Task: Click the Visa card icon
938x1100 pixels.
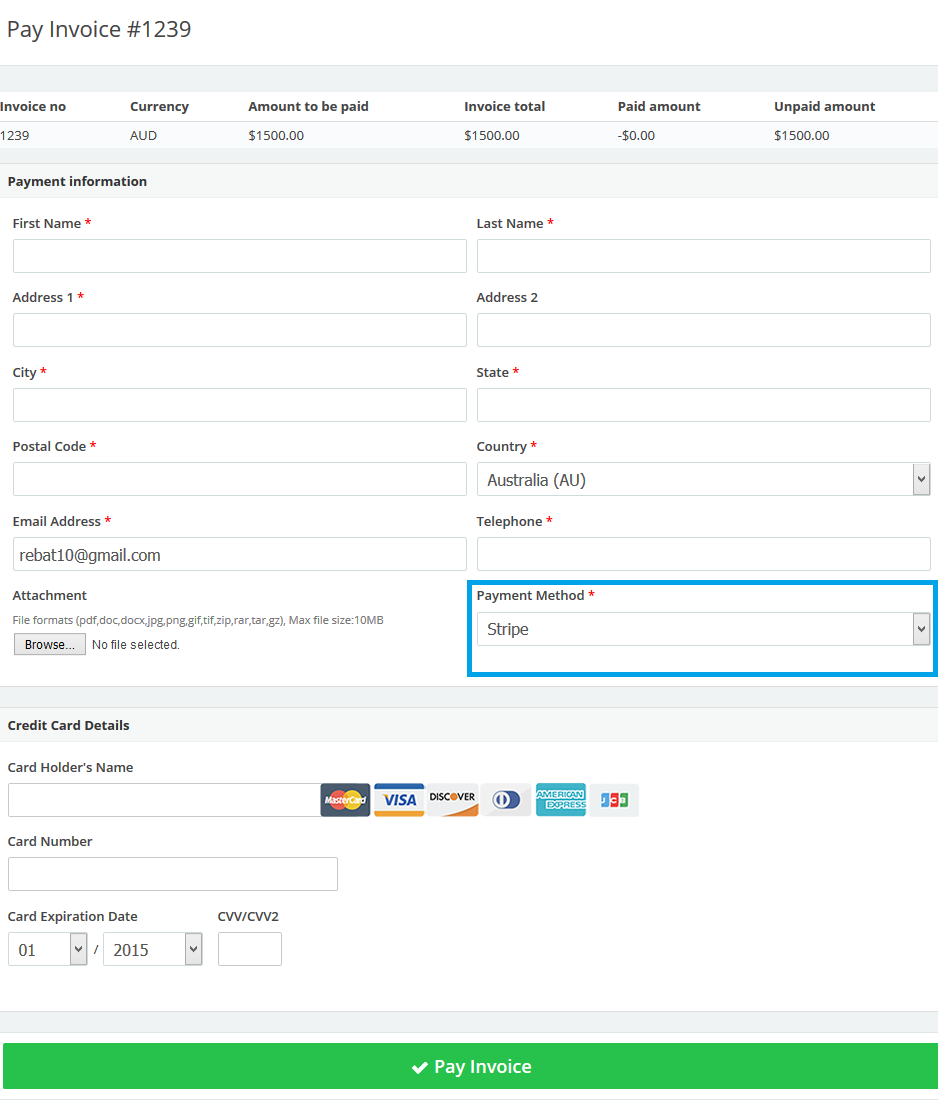Action: coord(399,800)
